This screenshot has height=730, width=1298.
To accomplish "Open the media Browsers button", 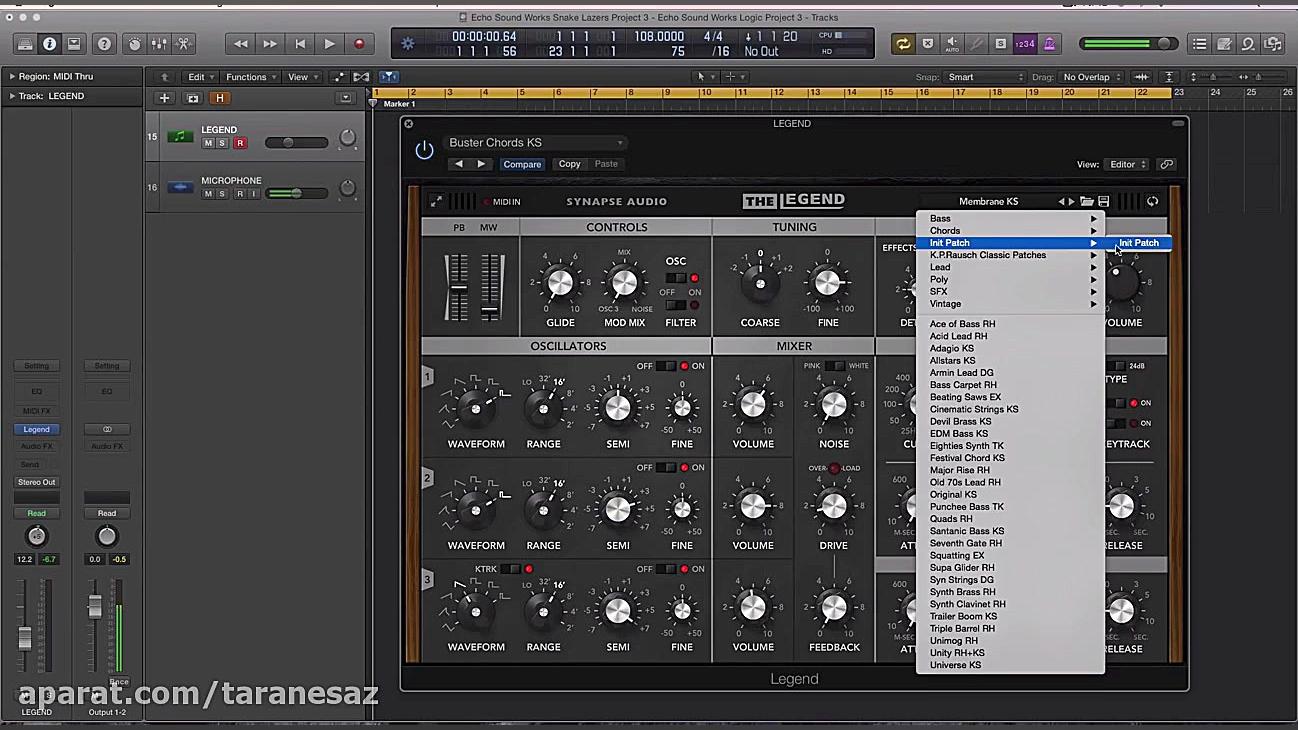I will point(1272,44).
